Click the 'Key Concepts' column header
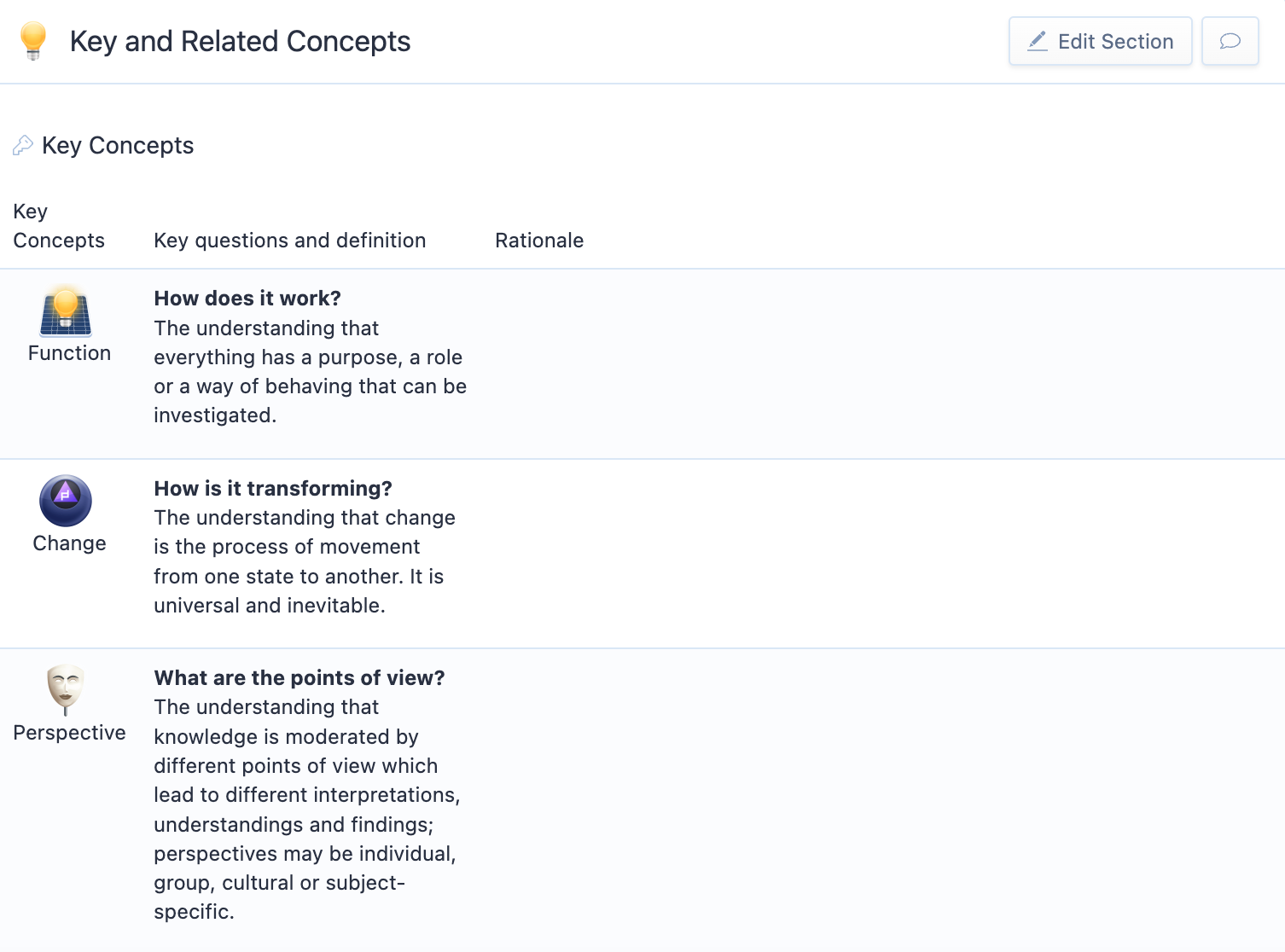Image resolution: width=1285 pixels, height=952 pixels. pyautogui.click(x=59, y=226)
